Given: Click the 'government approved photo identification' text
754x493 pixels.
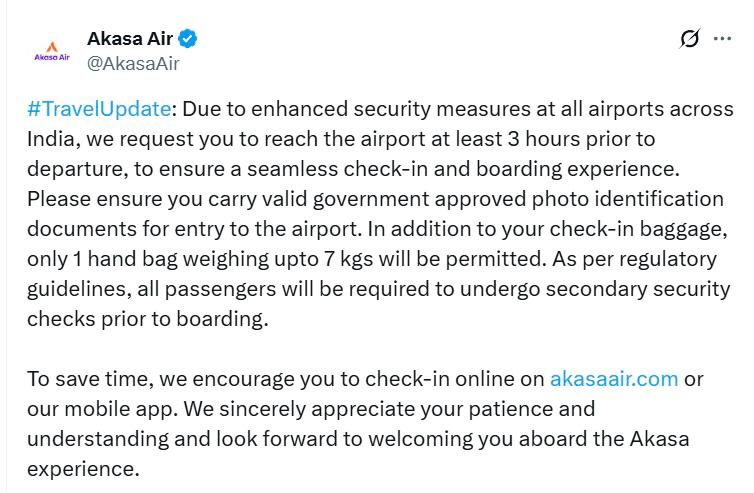Looking at the screenshot, I should pyautogui.click(x=518, y=199).
